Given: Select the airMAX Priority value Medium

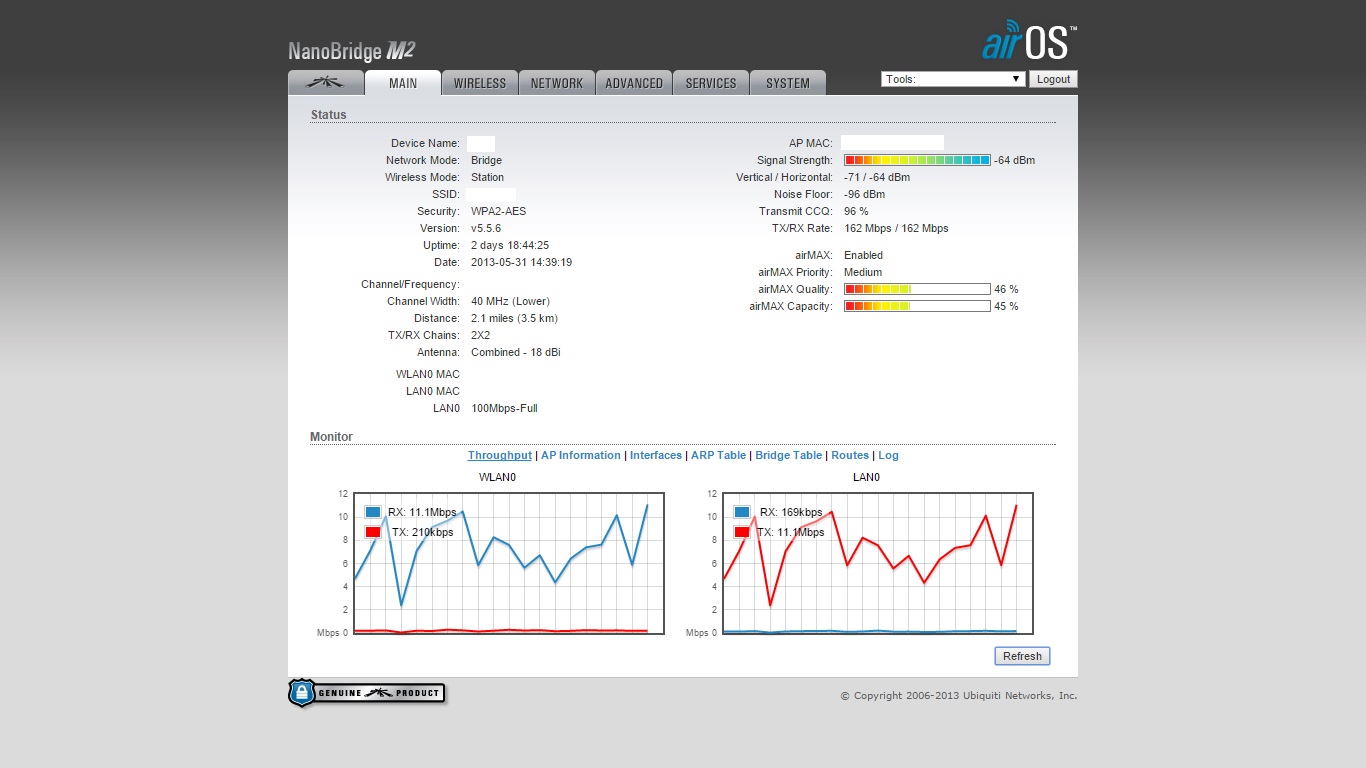Looking at the screenshot, I should (x=863, y=272).
